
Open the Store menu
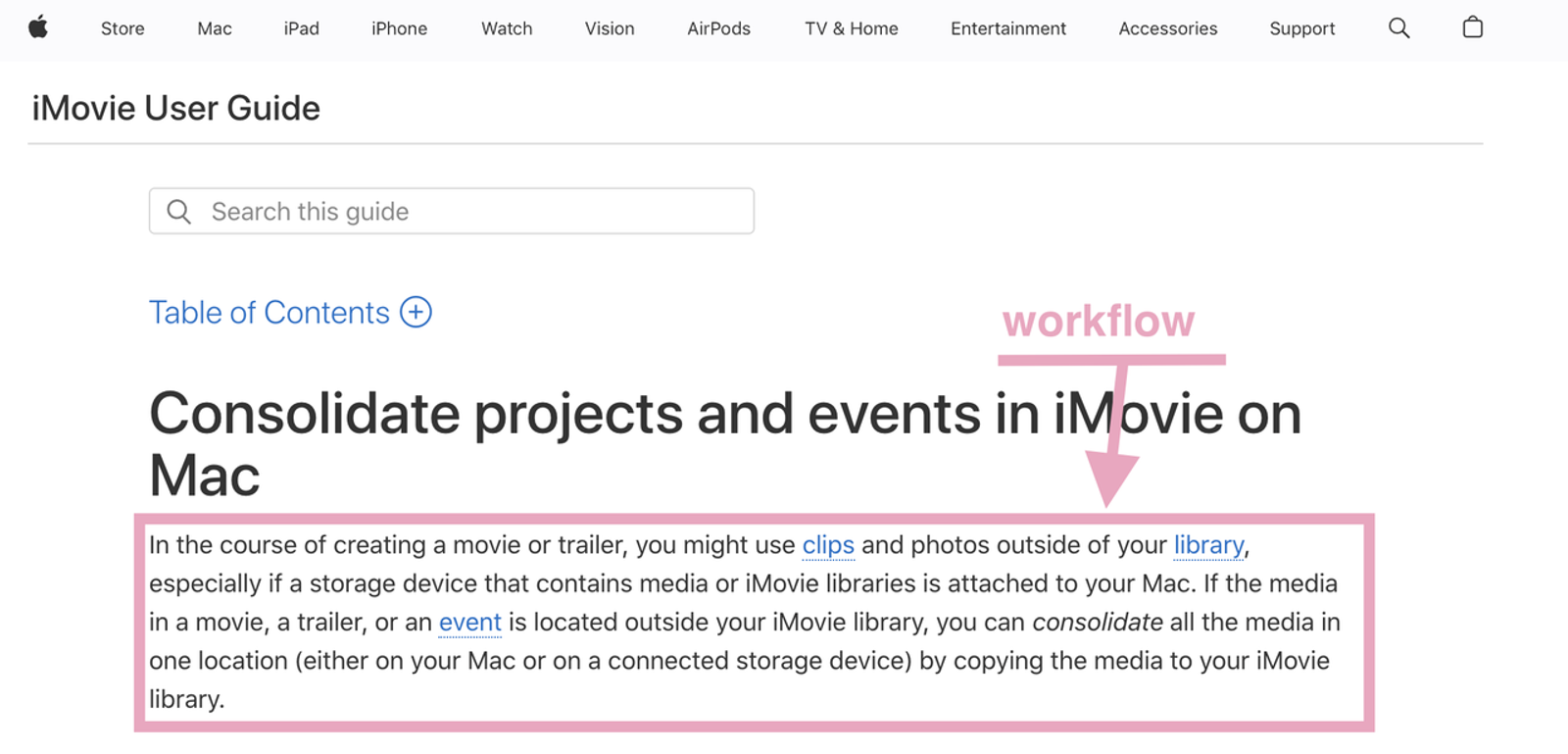[122, 28]
